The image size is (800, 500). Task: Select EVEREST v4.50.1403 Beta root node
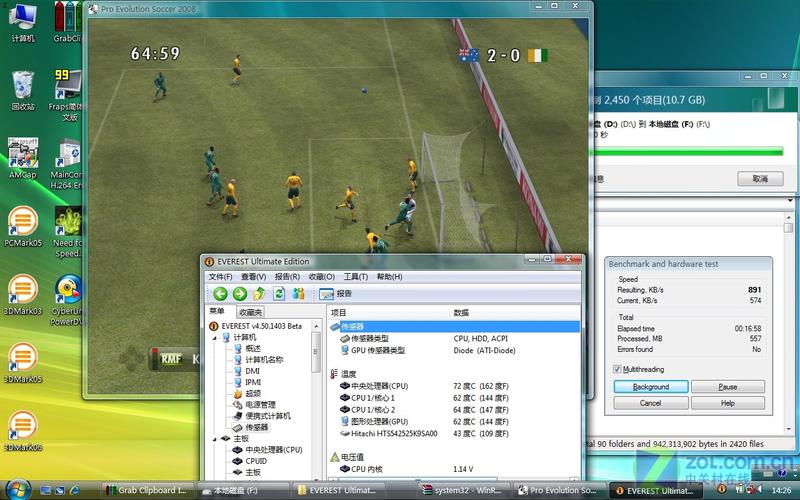pos(262,326)
